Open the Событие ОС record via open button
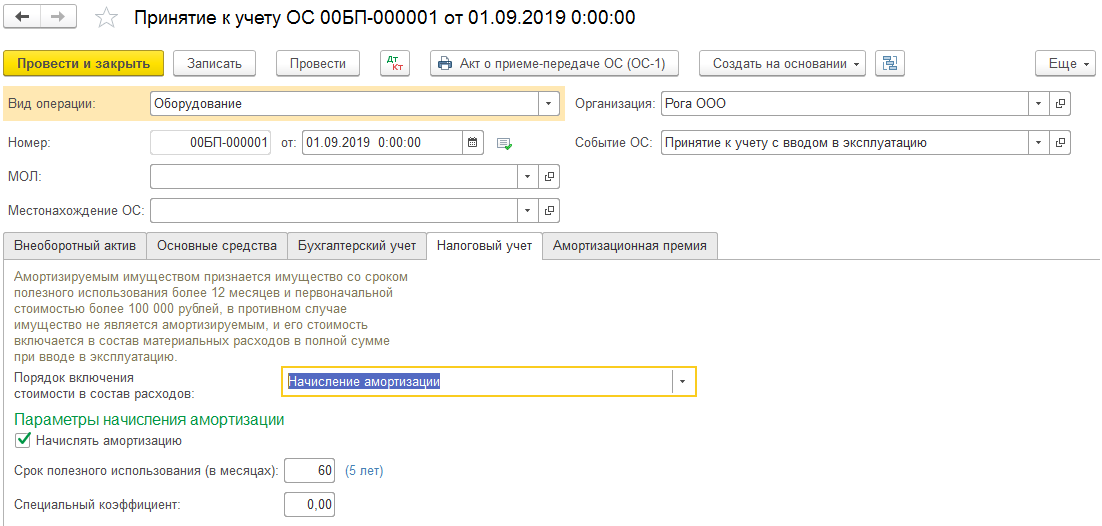Screen dimensions: 1102x526 coord(1060,142)
